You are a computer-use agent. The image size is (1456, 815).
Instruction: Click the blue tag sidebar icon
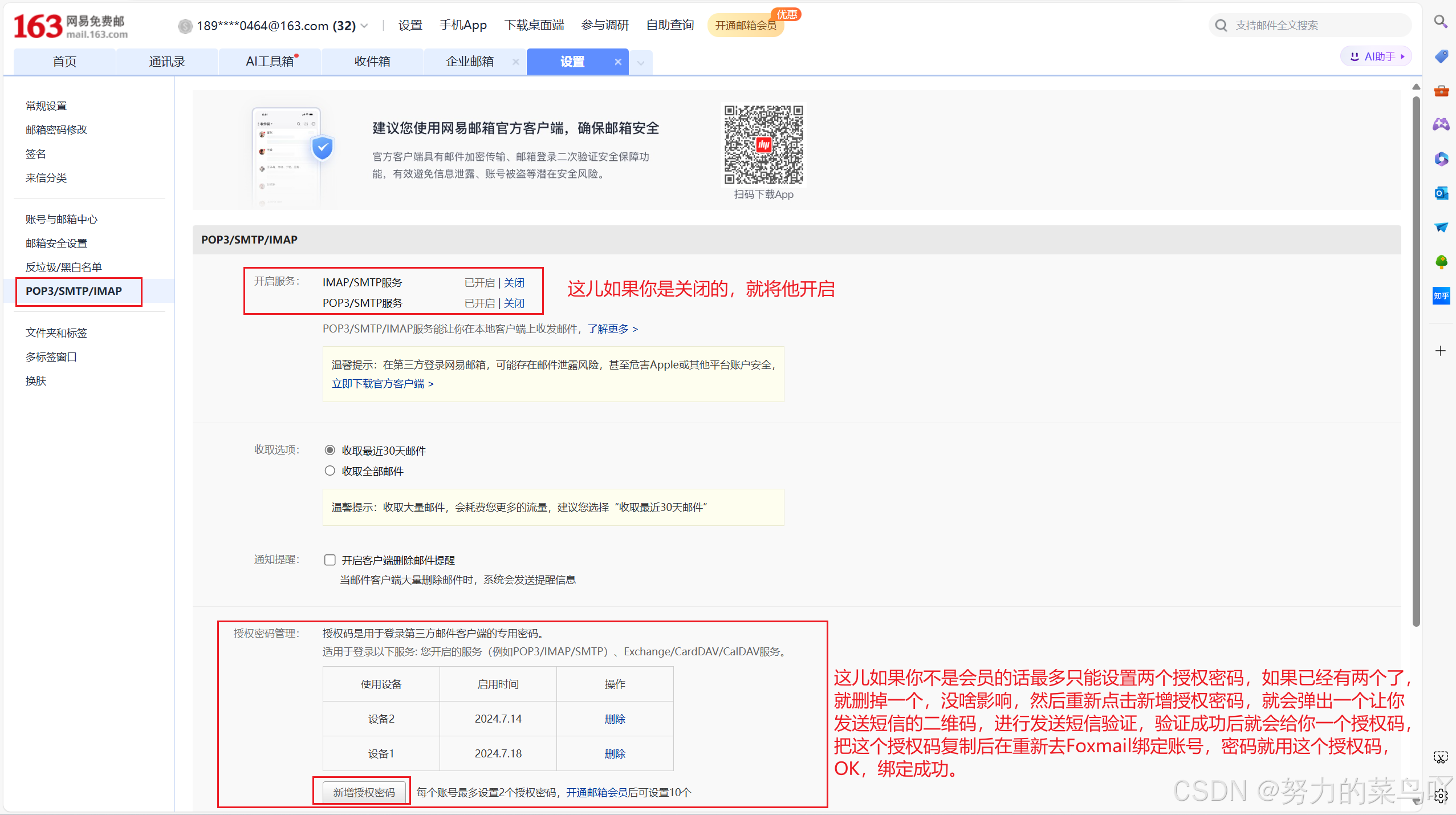point(1441,56)
